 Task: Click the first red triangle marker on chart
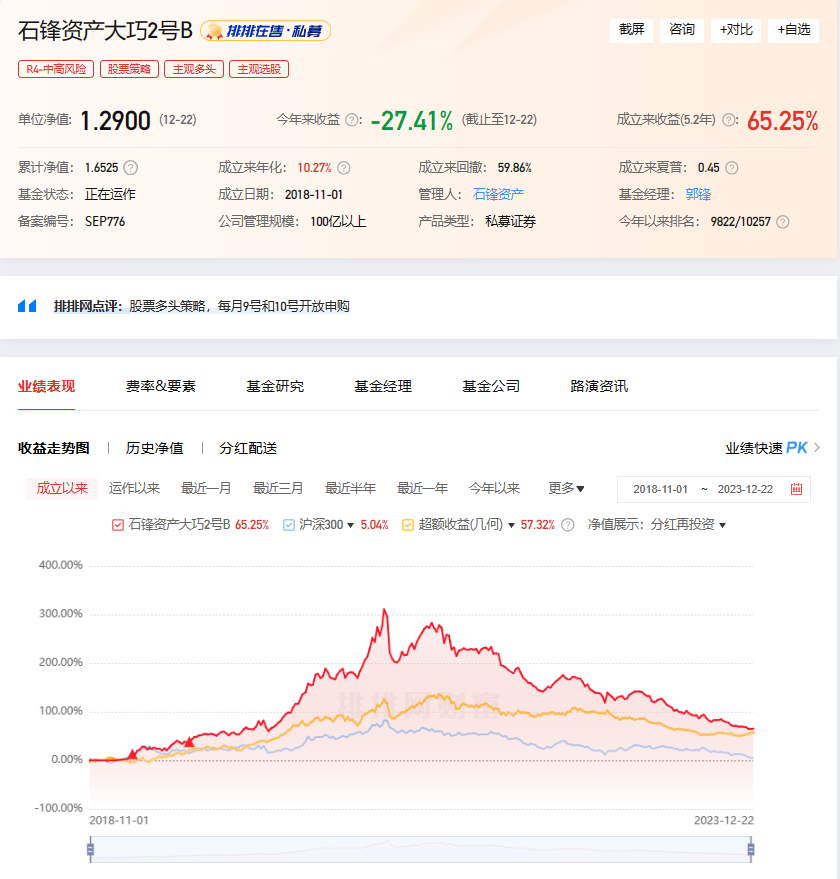[x=132, y=754]
